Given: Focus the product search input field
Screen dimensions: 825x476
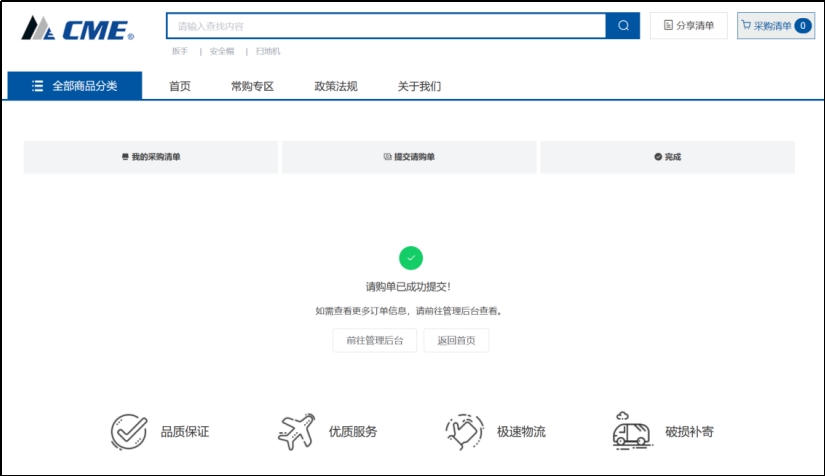Looking at the screenshot, I should click(386, 26).
